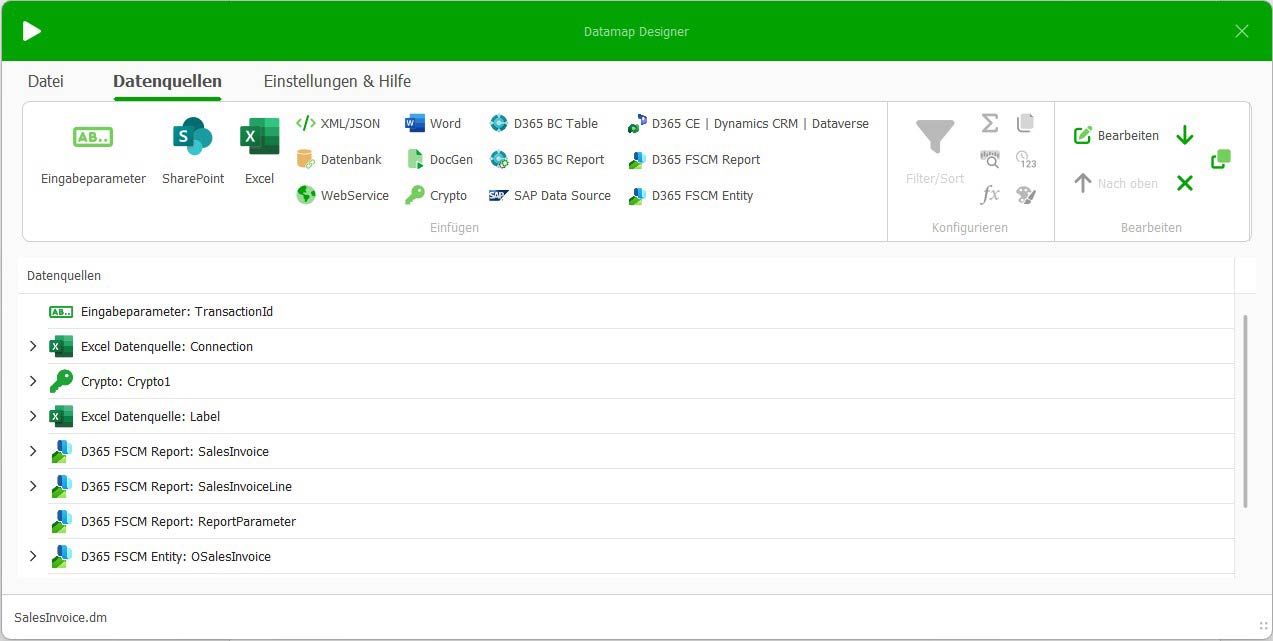1273x641 pixels.
Task: Move selected item down with green arrow
Action: tap(1185, 135)
